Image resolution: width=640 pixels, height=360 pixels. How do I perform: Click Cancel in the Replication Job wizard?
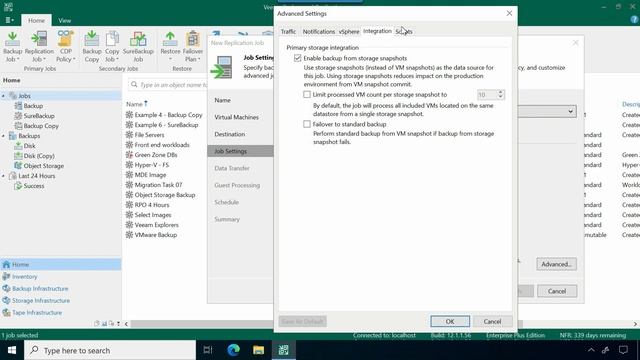[557, 291]
